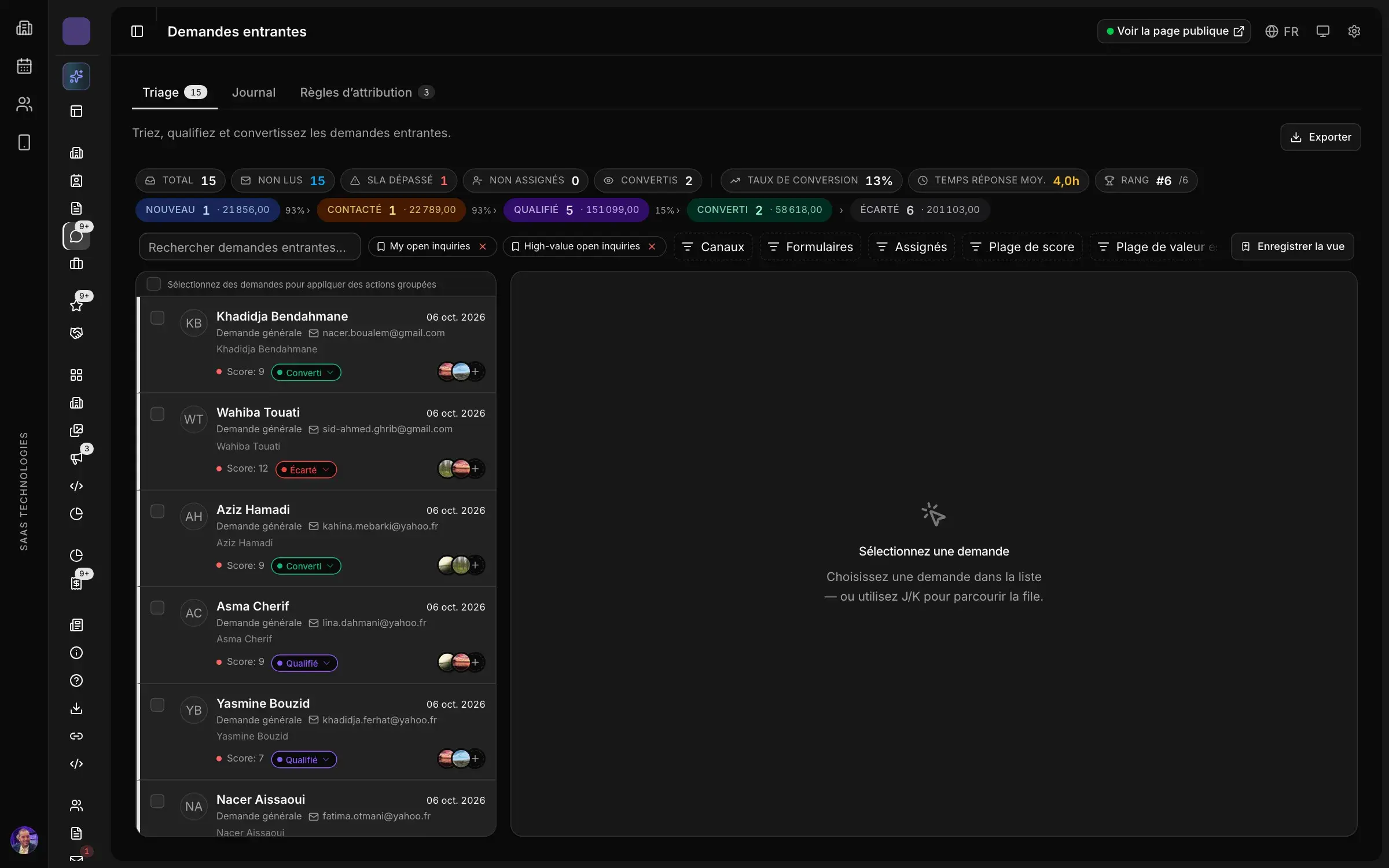Open the Qualifié status dropdown on Asma Cherif
The height and width of the screenshot is (868, 1389).
tap(304, 663)
